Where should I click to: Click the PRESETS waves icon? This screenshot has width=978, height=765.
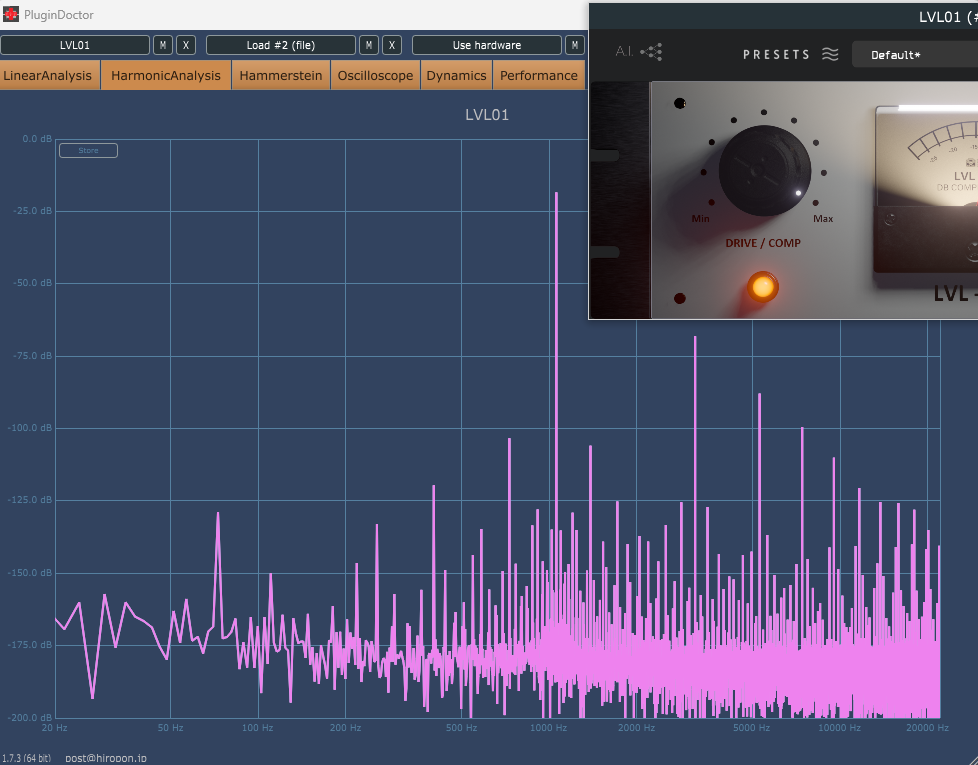[x=830, y=54]
